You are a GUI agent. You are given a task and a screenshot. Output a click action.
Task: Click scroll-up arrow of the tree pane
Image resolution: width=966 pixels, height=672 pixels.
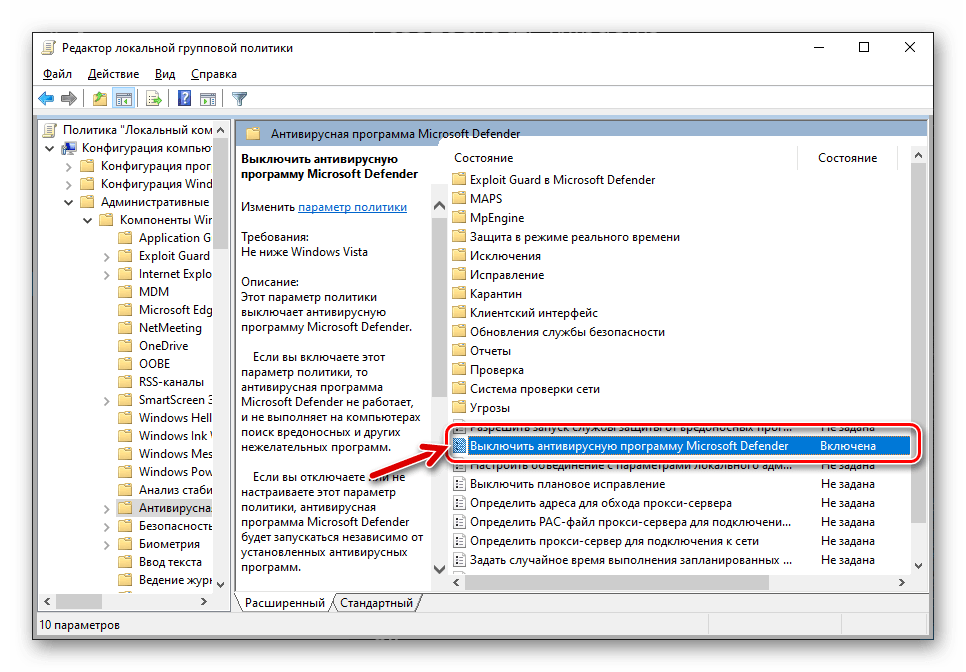(221, 130)
